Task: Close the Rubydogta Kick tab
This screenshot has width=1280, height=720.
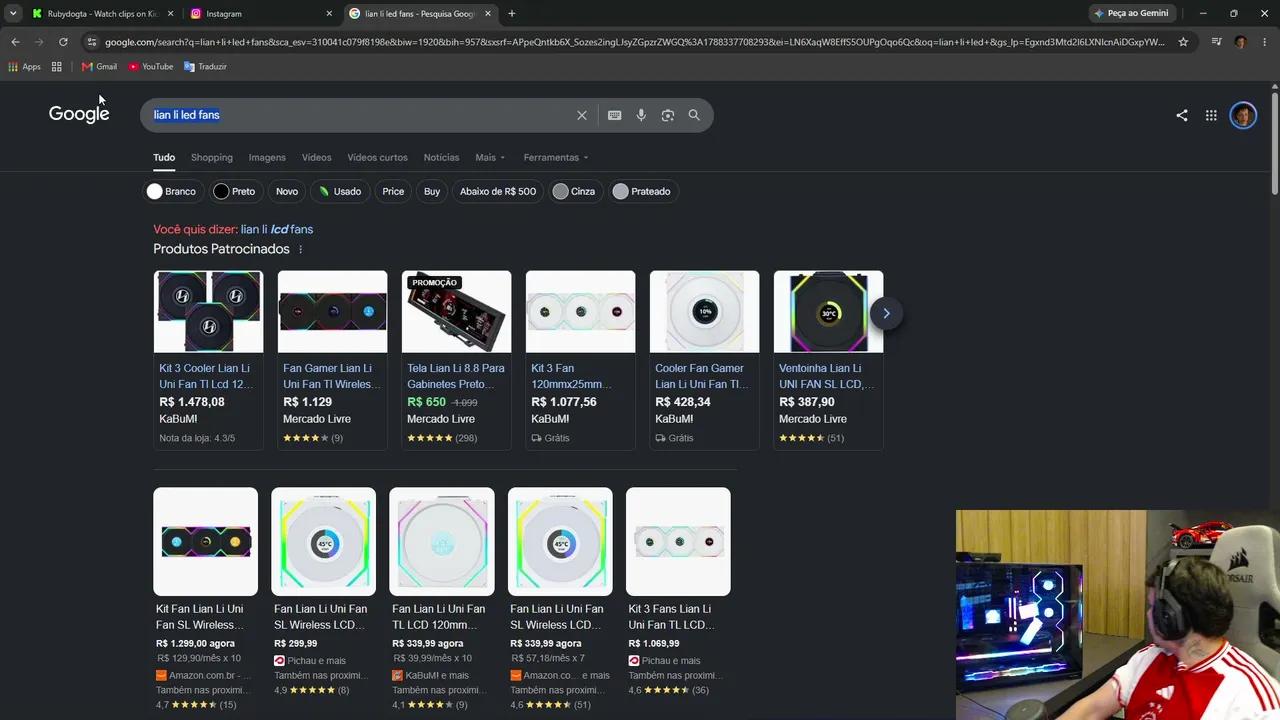Action: click(x=170, y=14)
